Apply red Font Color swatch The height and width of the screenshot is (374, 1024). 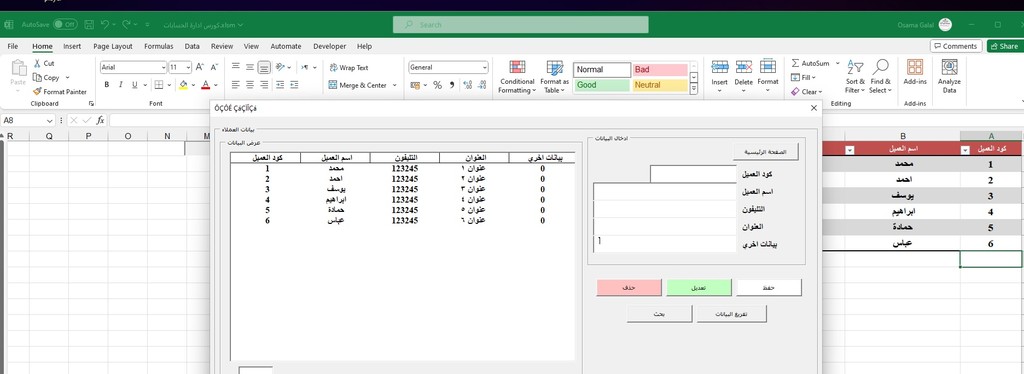click(206, 85)
